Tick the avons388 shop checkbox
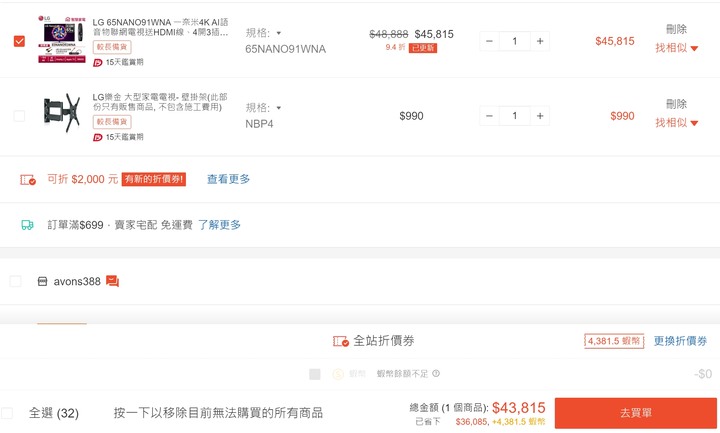The height and width of the screenshot is (433, 720). pyautogui.click(x=15, y=281)
